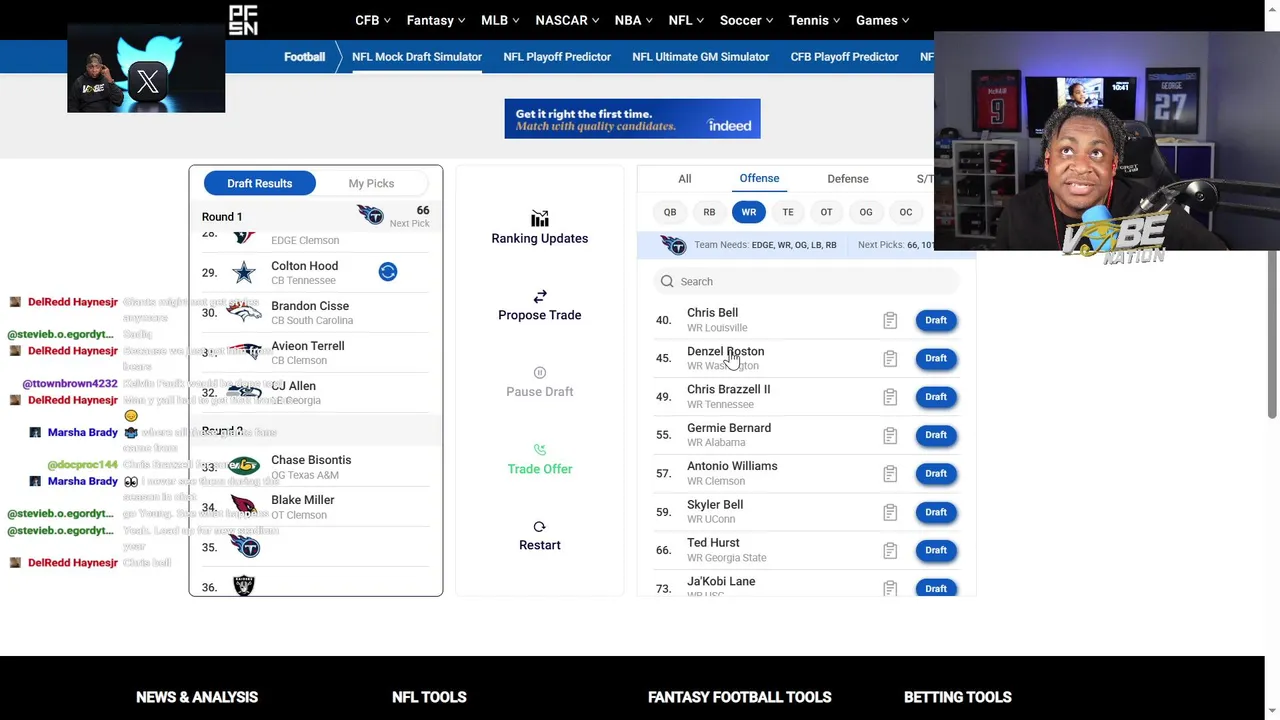
Task: Click the Propose Trade arrows icon
Action: 540,296
